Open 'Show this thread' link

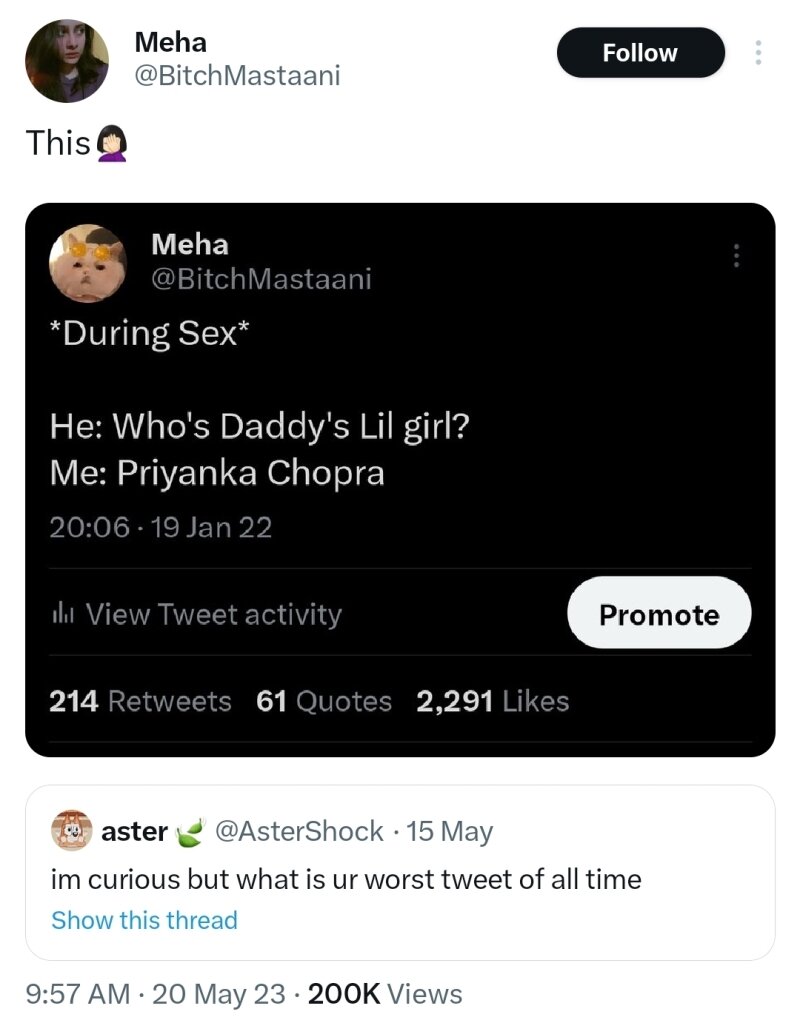(144, 920)
